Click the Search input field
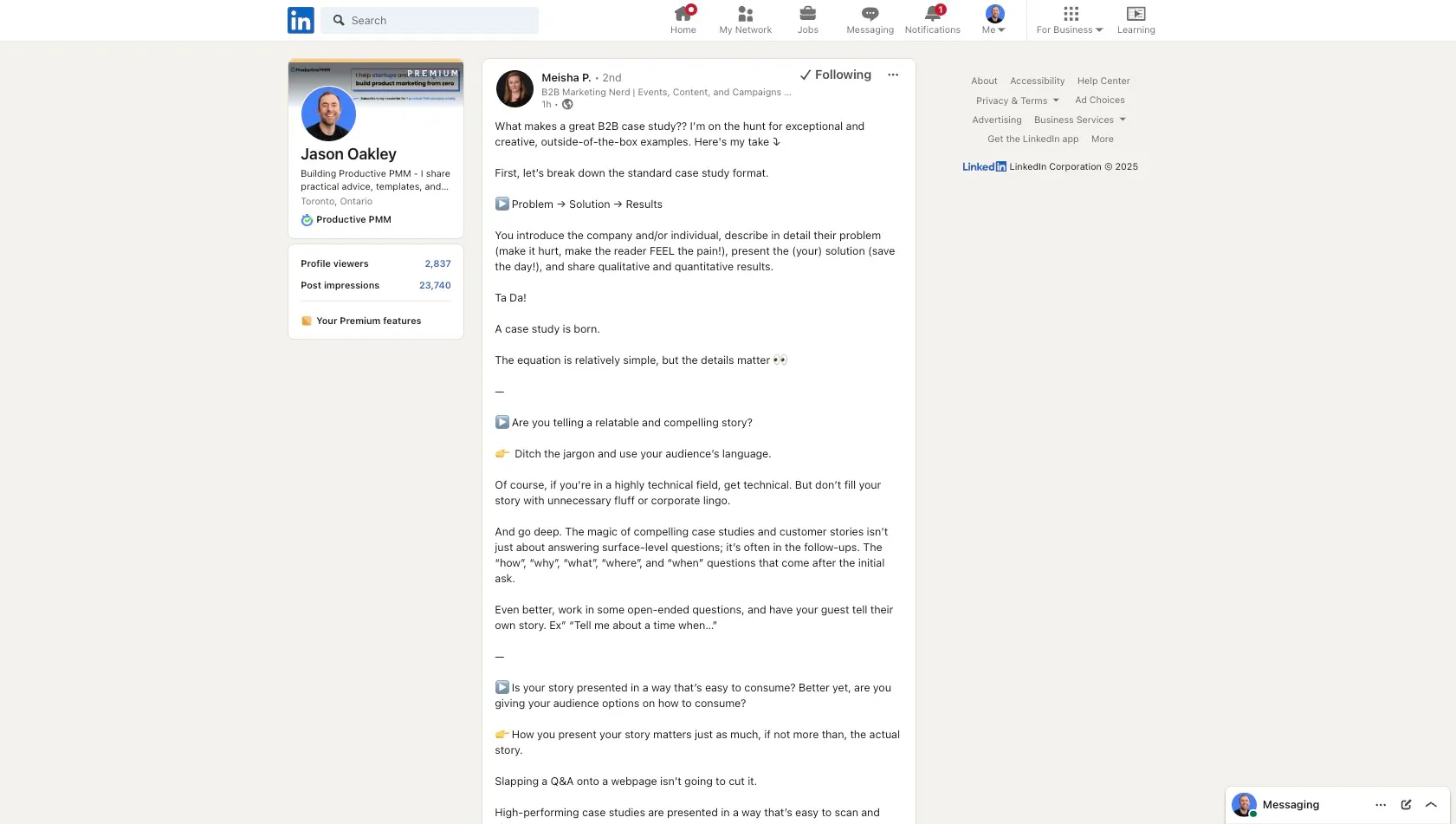The height and width of the screenshot is (824, 1456). tap(430, 20)
